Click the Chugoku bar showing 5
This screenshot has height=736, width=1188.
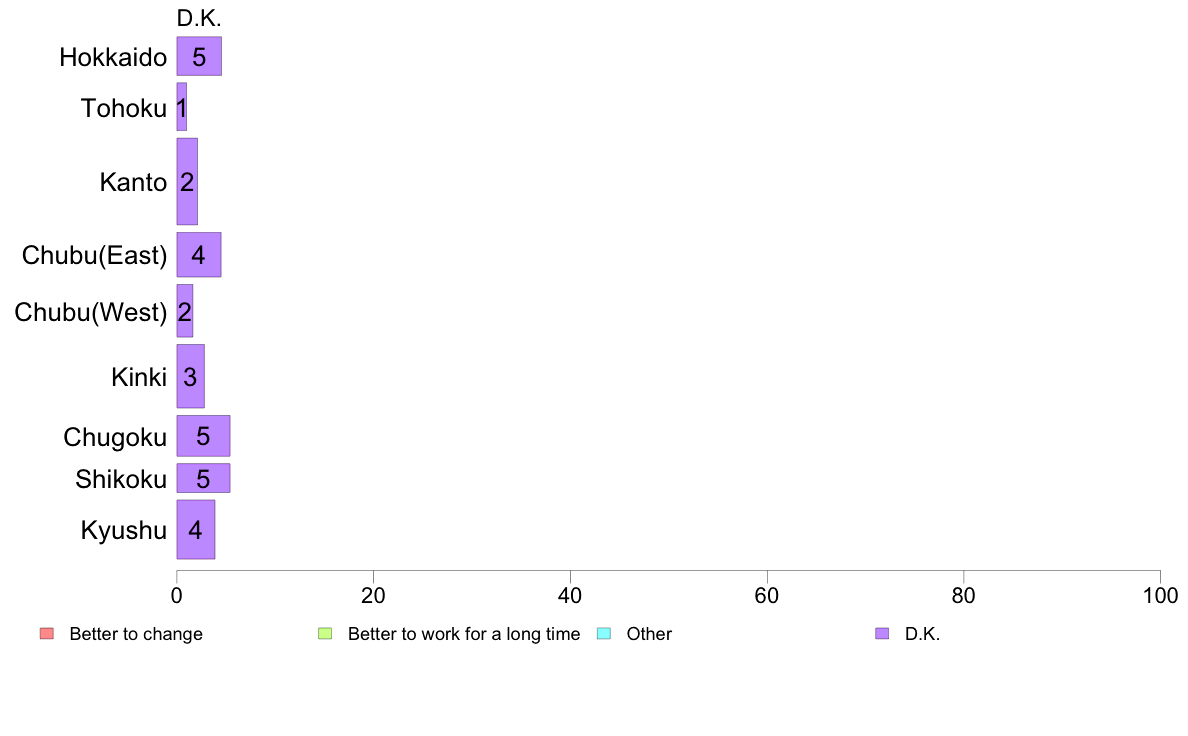[x=203, y=436]
